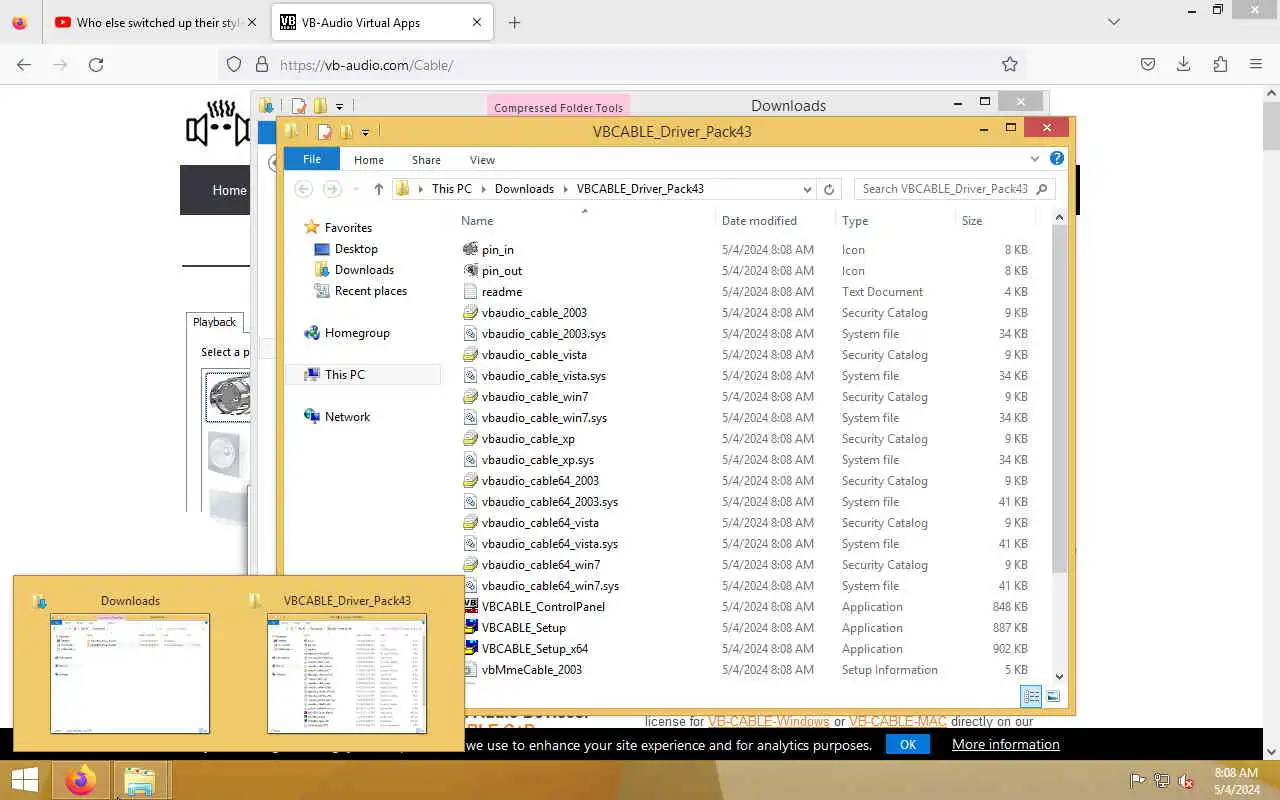The width and height of the screenshot is (1280, 800).
Task: Select Homegroup in navigation pane
Action: point(357,333)
